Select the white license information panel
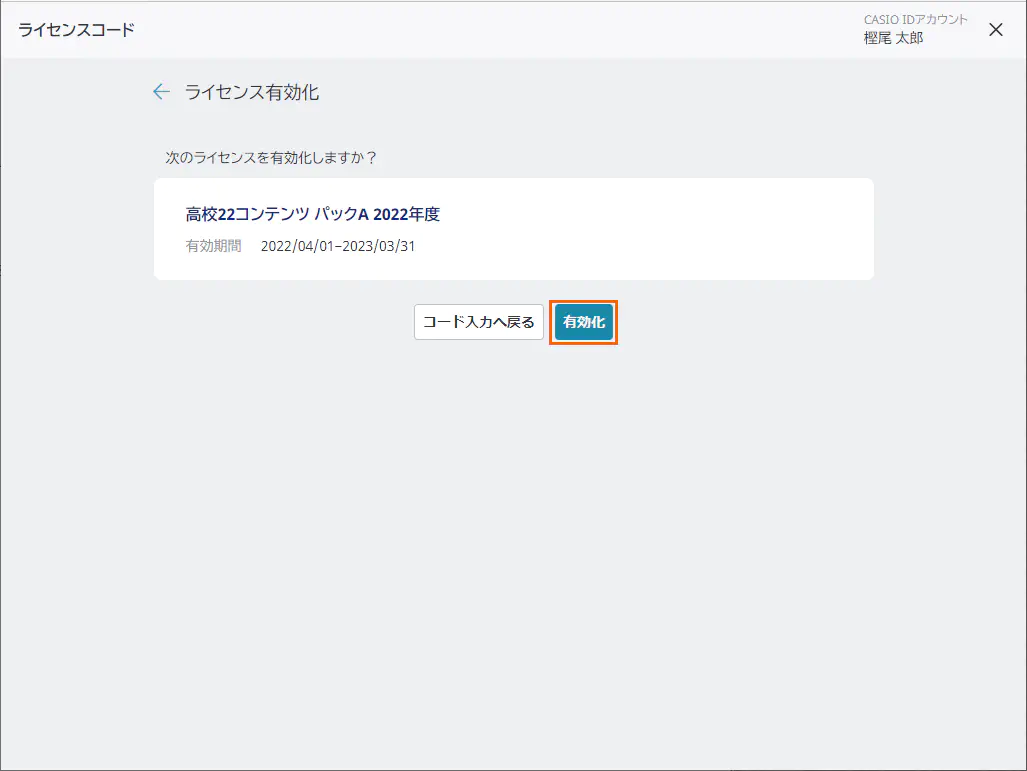The width and height of the screenshot is (1027, 771). coord(513,228)
